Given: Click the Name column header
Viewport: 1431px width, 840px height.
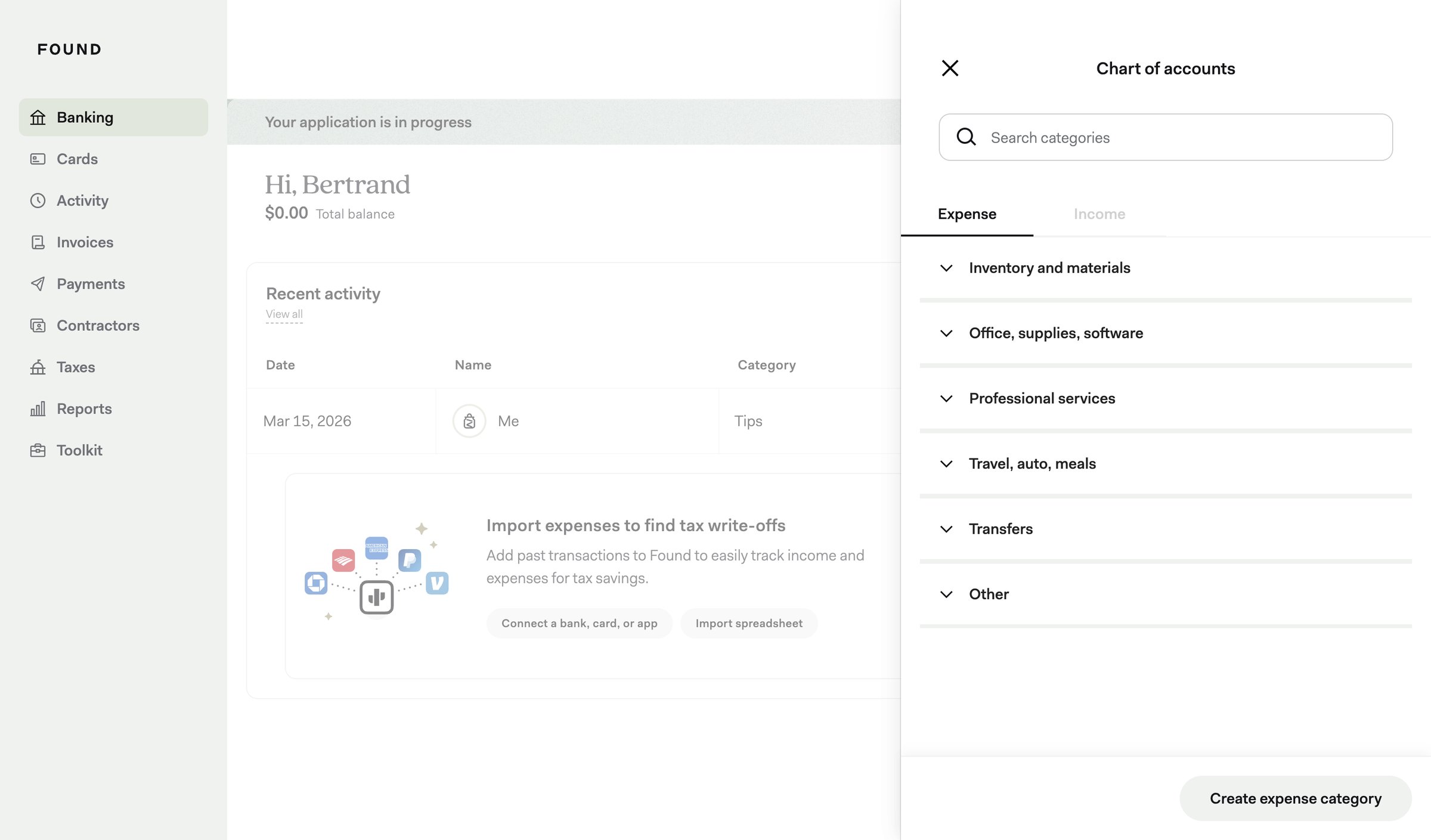Looking at the screenshot, I should pos(473,365).
